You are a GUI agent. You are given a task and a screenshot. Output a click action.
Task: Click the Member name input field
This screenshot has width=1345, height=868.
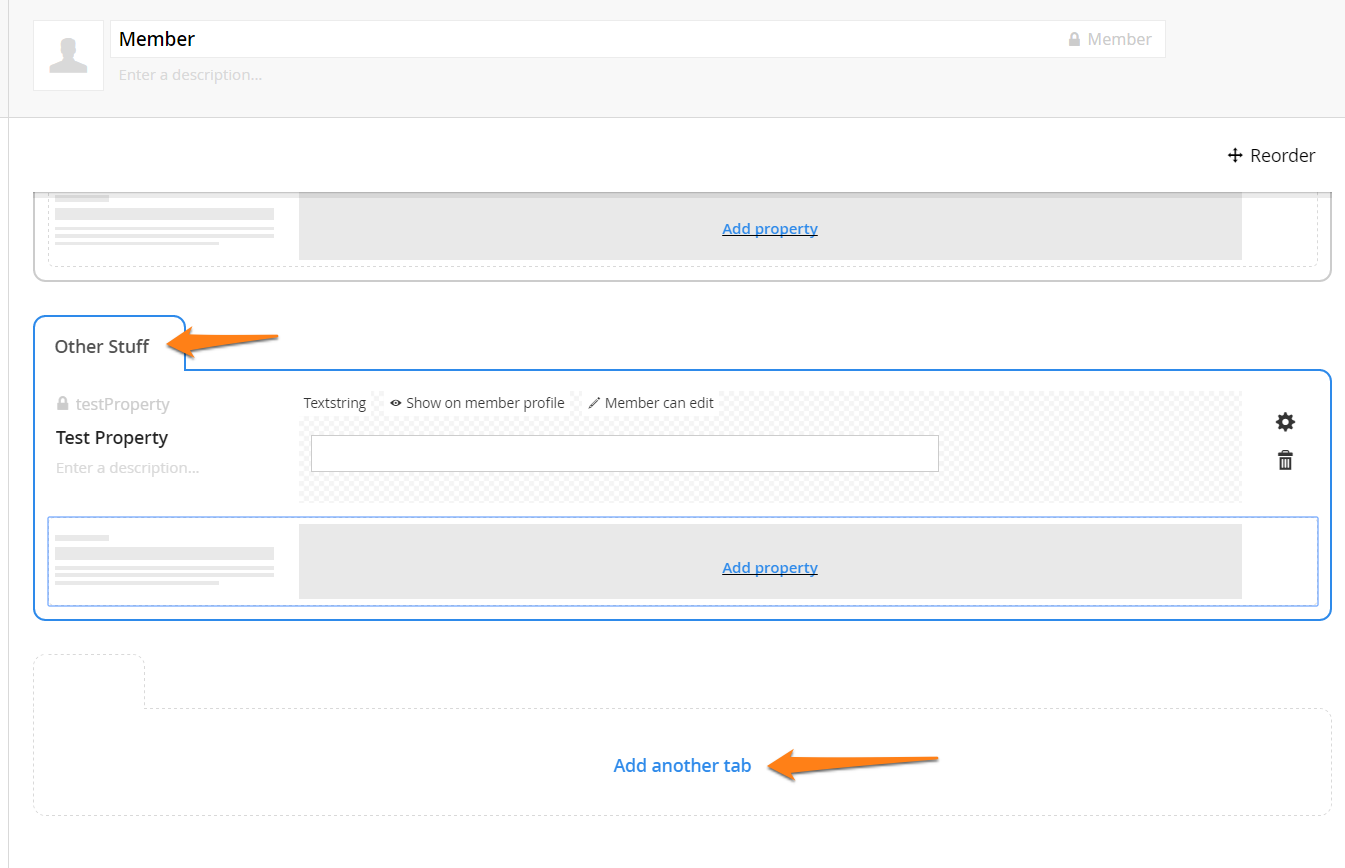580,39
